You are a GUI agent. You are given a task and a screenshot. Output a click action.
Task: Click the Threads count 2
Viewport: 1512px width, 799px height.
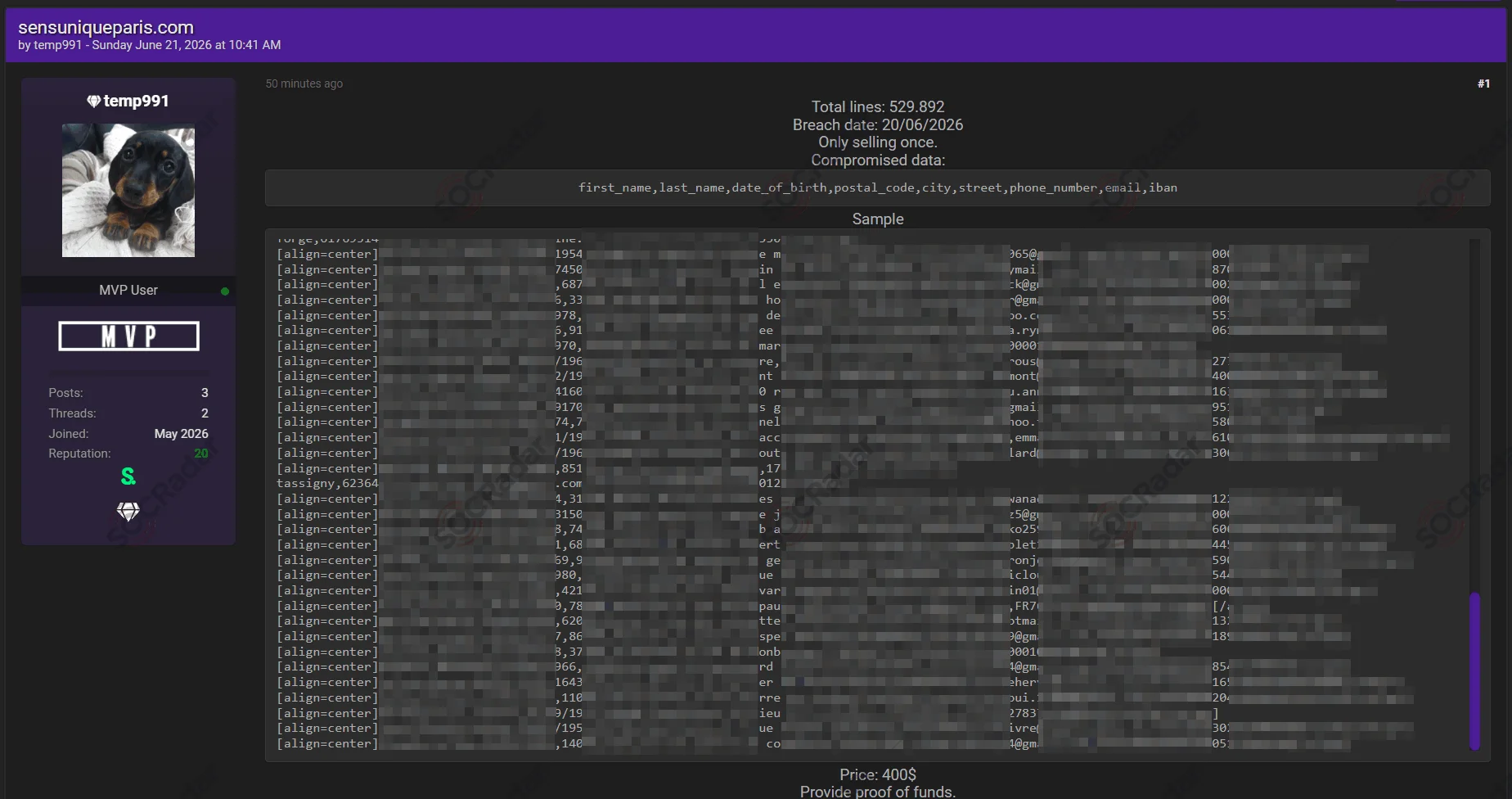click(x=205, y=413)
